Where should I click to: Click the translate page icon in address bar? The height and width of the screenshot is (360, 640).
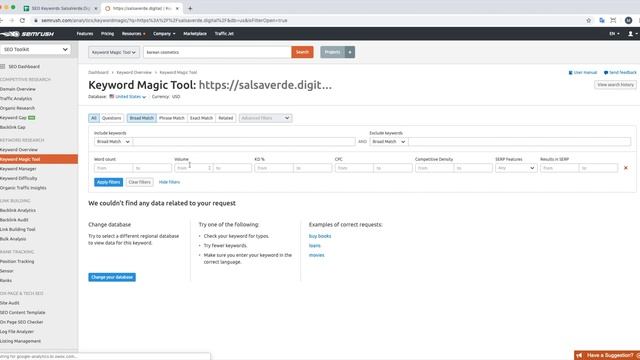click(602, 20)
